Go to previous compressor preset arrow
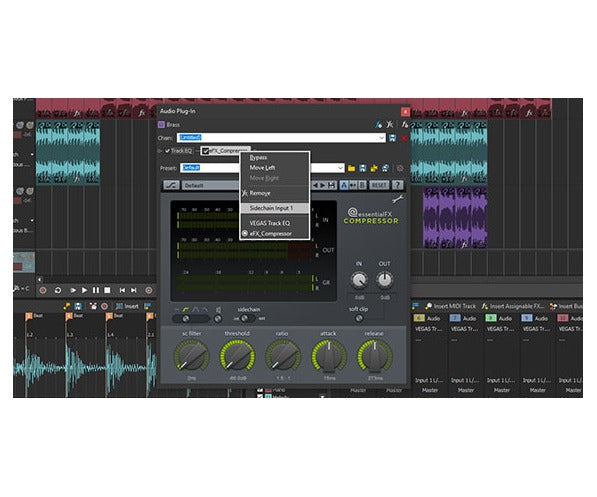The image size is (597, 497). point(315,185)
